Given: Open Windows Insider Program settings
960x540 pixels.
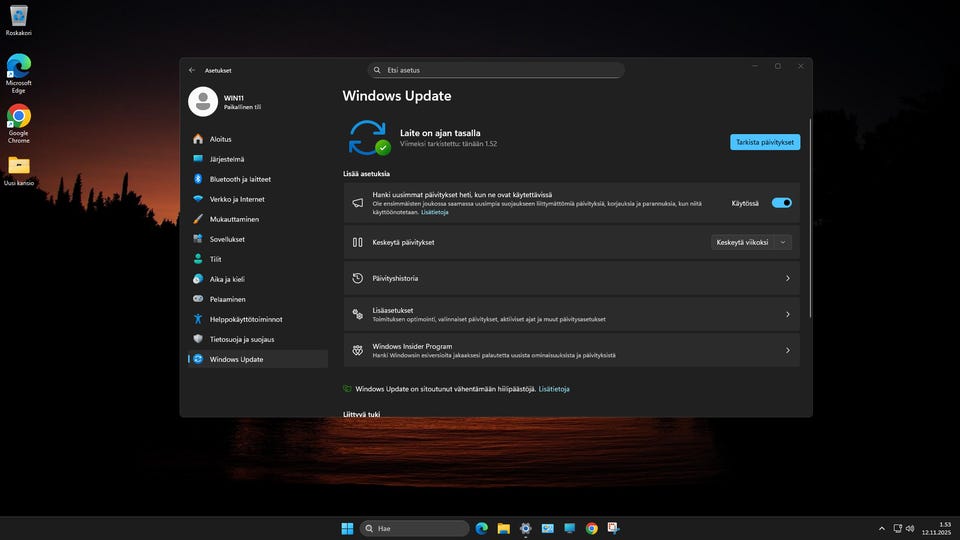Looking at the screenshot, I should pos(571,350).
